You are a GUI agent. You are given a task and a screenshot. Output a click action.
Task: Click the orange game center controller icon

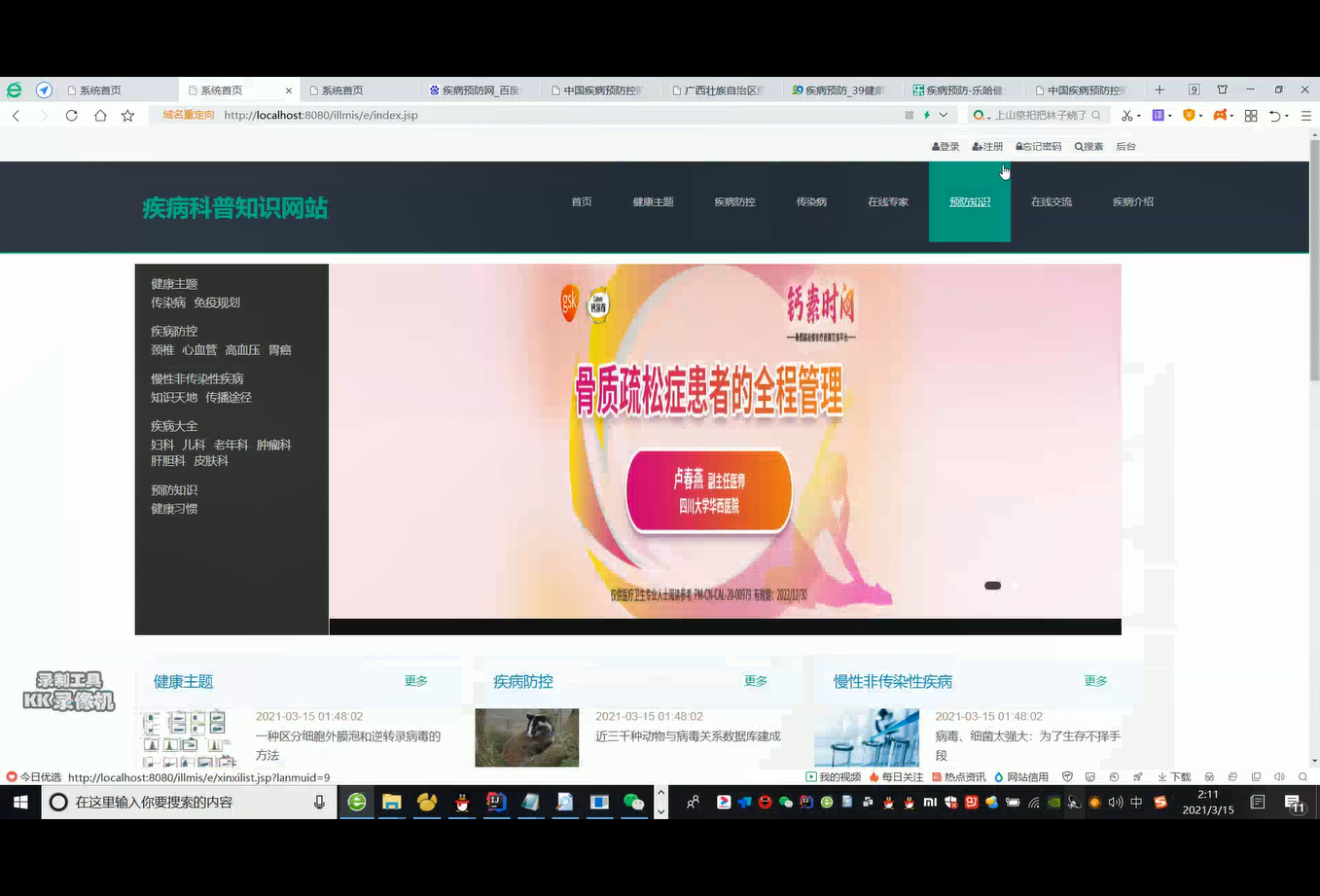pyautogui.click(x=1220, y=116)
